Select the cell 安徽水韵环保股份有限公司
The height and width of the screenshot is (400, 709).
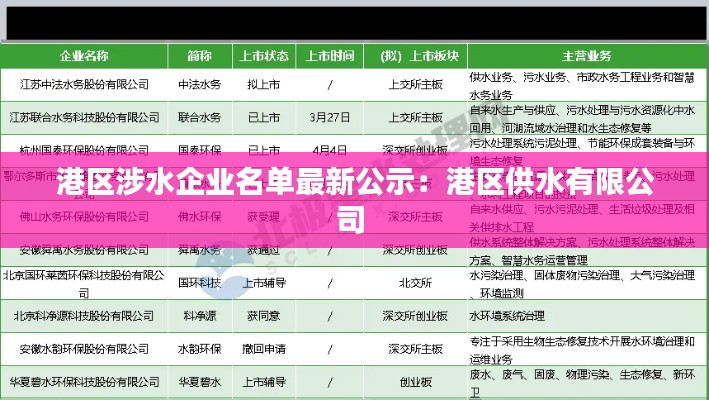(x=84, y=349)
